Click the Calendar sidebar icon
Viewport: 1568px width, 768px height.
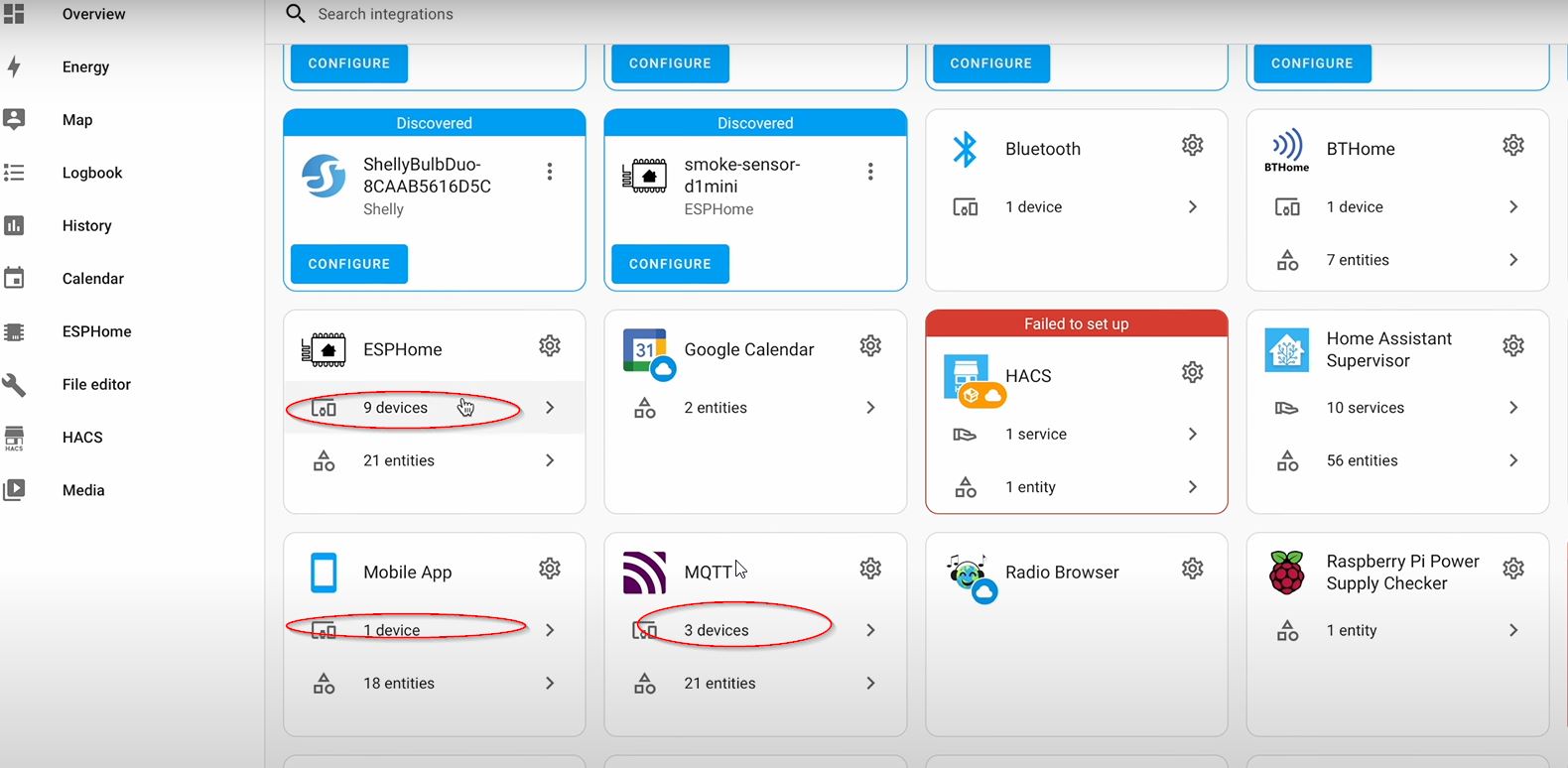pyautogui.click(x=14, y=278)
